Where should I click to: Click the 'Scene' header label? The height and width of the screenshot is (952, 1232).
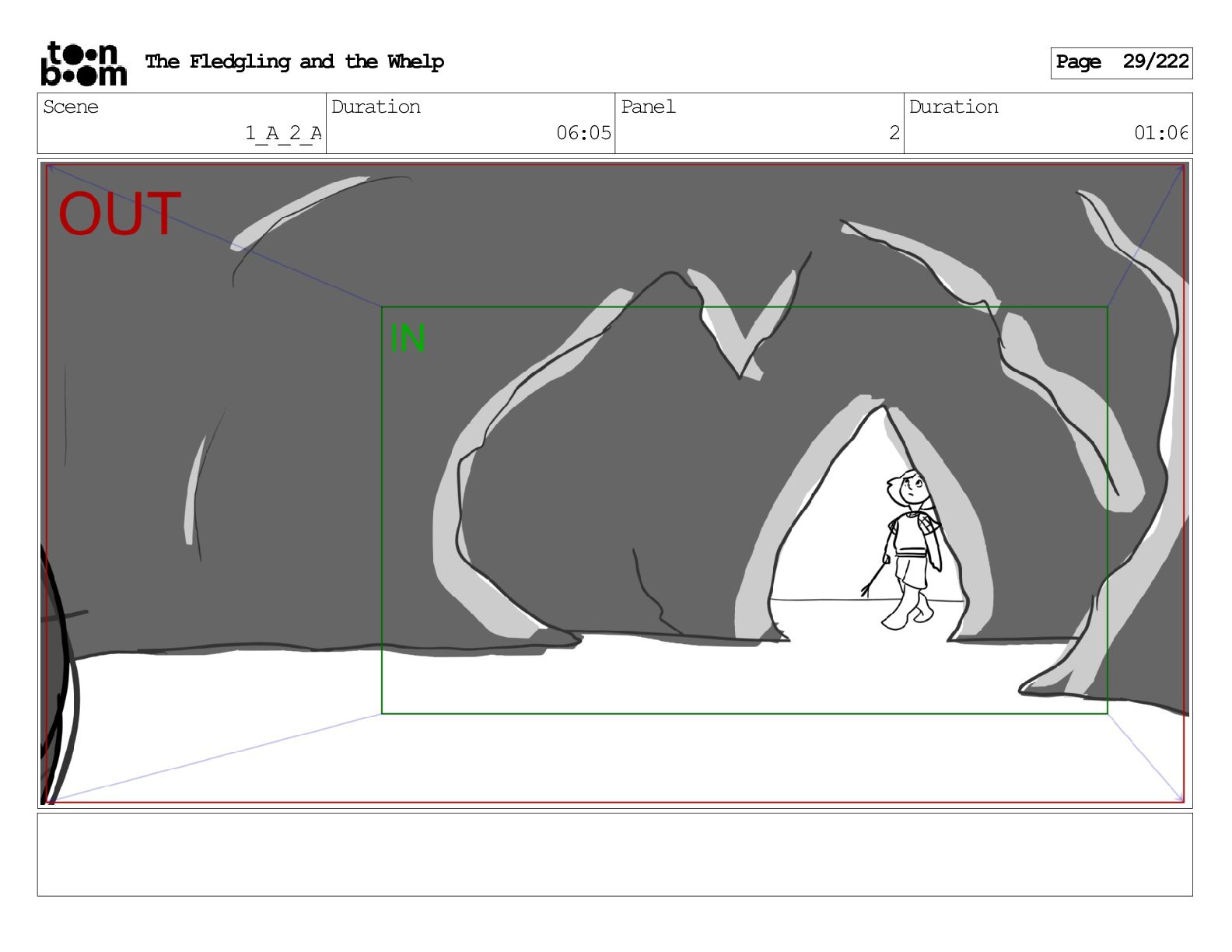point(71,107)
